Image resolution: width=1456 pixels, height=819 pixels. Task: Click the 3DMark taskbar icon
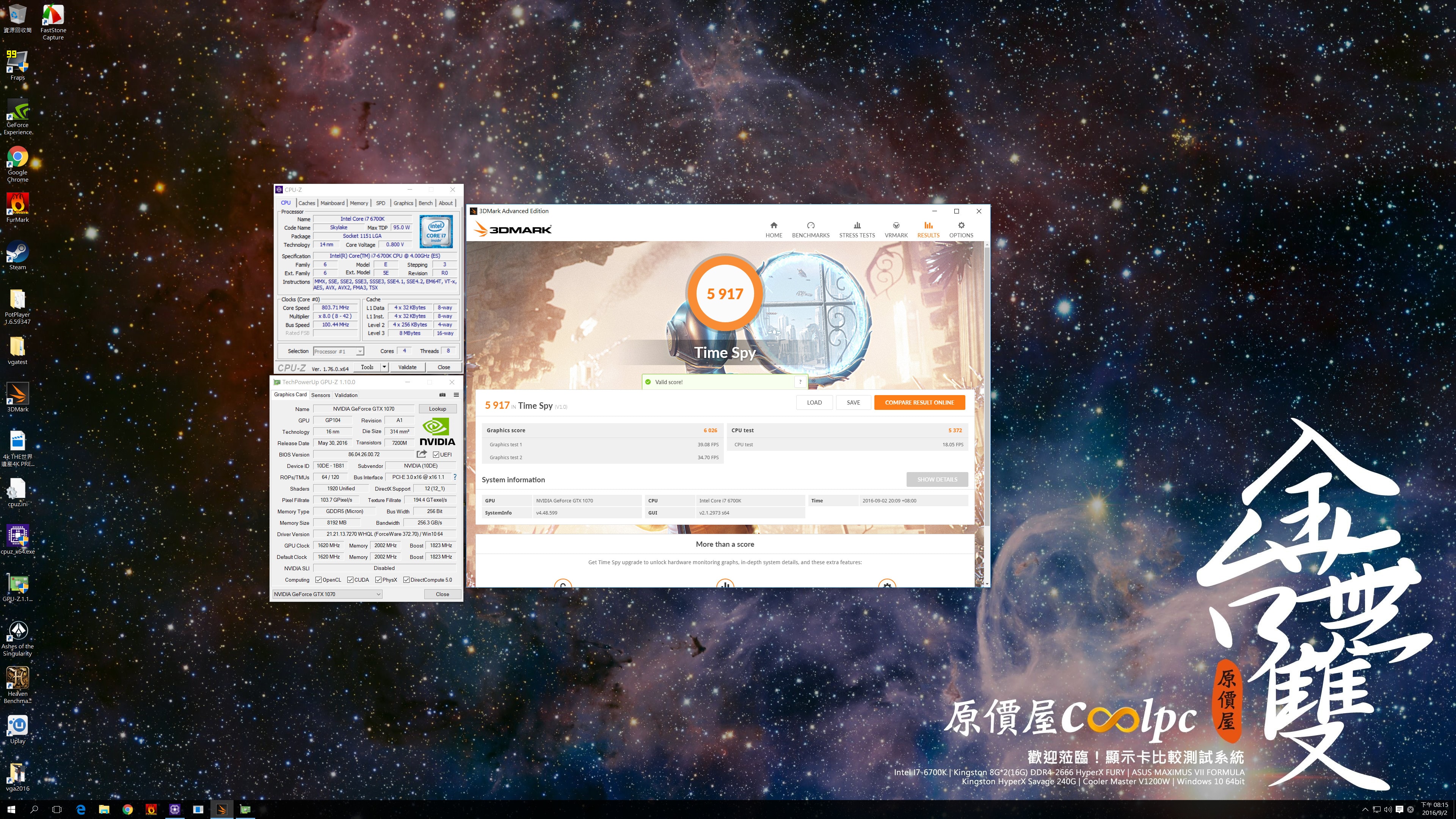(221, 809)
